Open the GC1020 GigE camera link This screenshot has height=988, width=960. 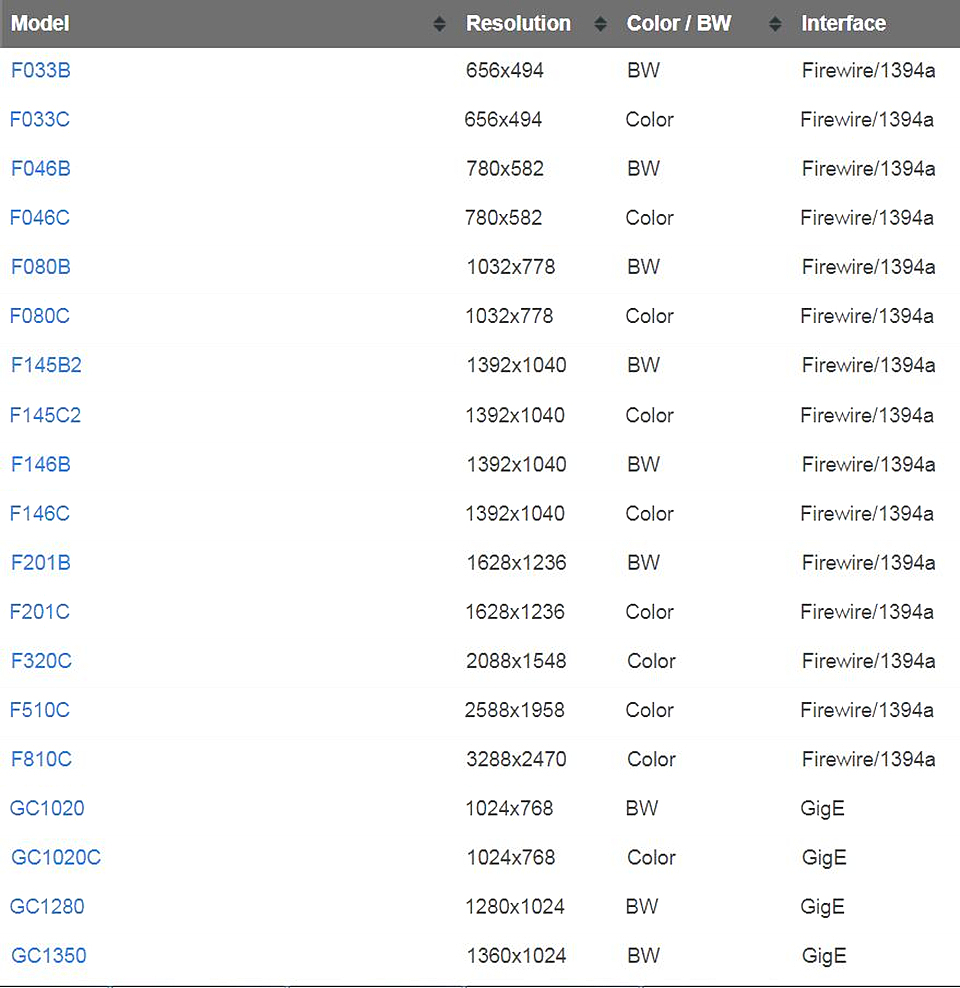[47, 808]
